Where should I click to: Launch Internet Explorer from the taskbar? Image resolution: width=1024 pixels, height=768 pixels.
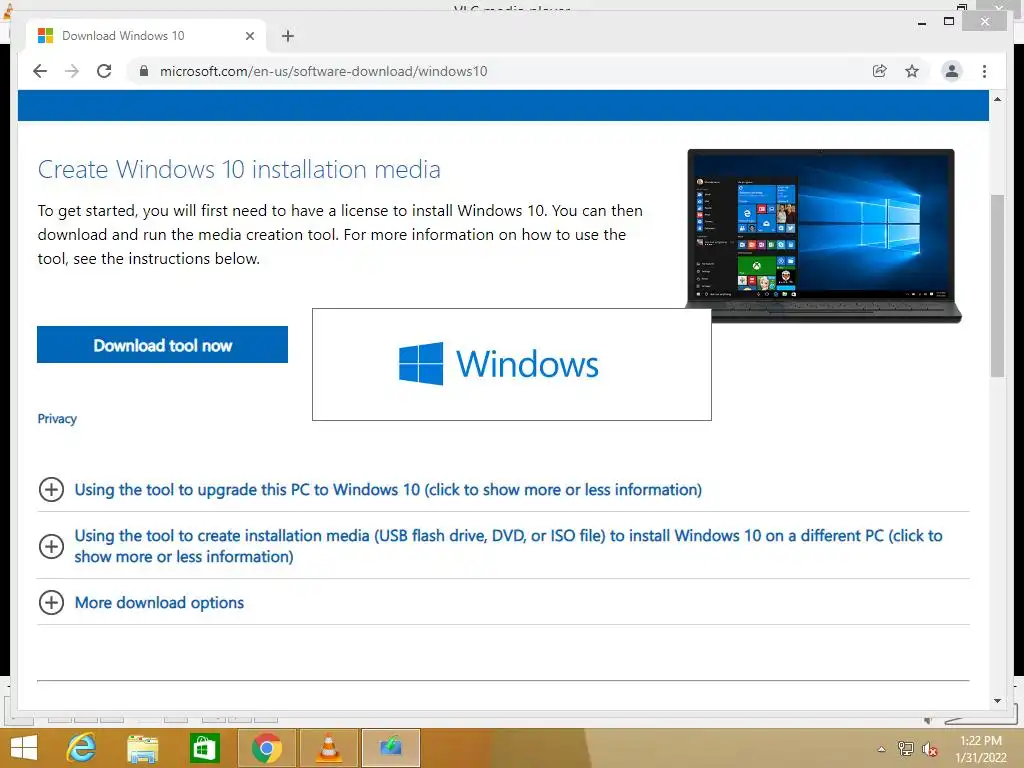coord(82,748)
